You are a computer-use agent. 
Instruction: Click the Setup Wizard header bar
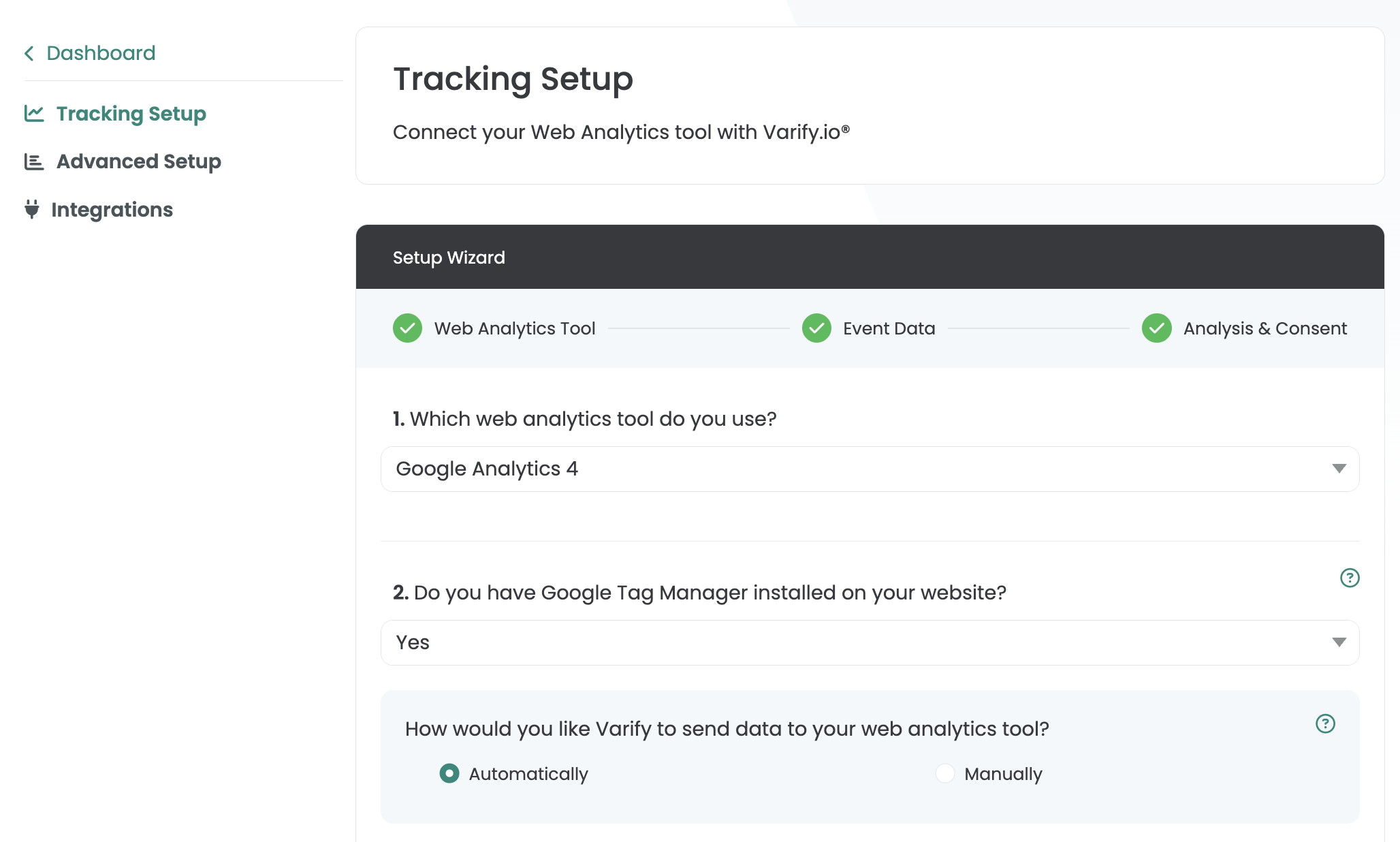point(870,257)
